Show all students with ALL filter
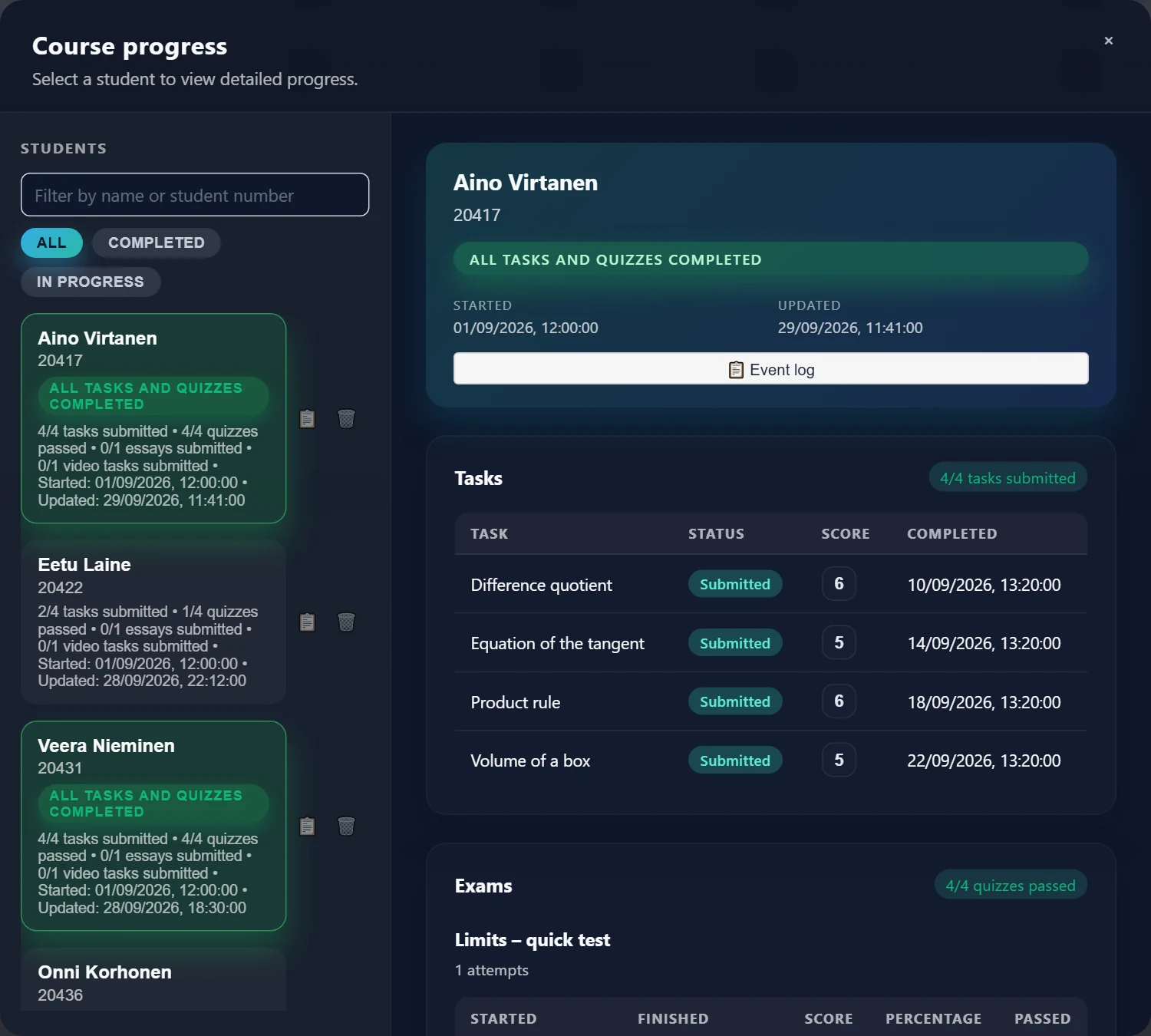1151x1036 pixels. [51, 243]
